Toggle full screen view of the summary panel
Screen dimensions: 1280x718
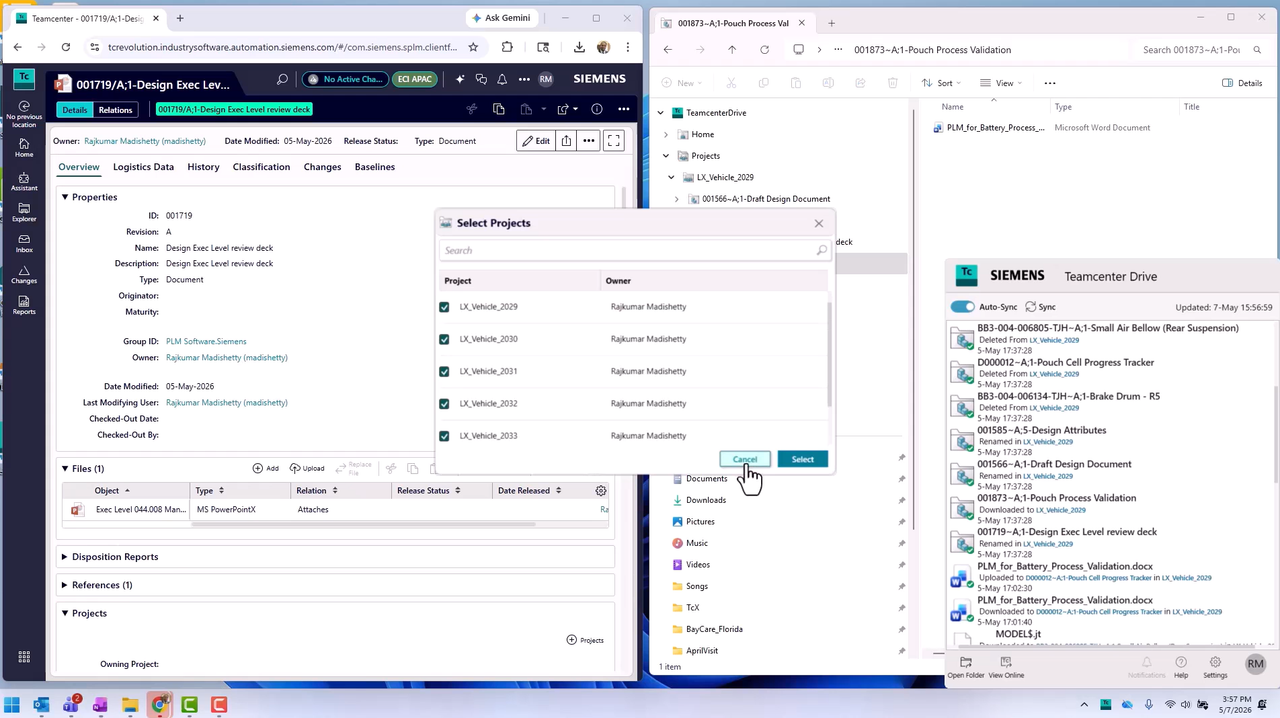(x=614, y=141)
